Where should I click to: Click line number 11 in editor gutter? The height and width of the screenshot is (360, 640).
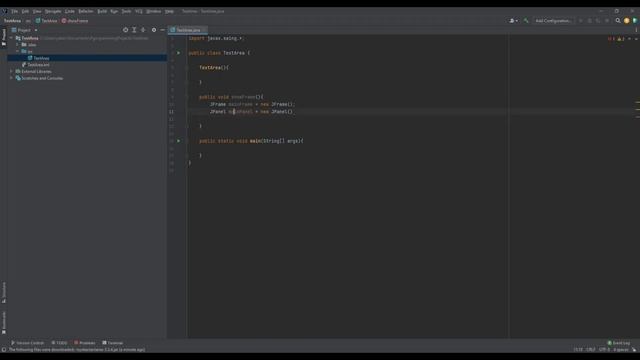point(171,111)
